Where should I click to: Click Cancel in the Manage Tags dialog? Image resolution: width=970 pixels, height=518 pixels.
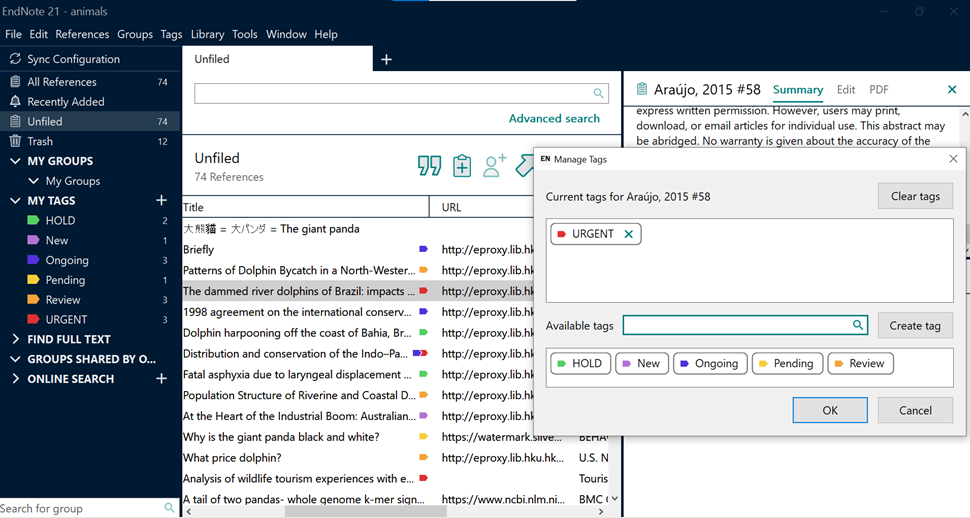915,410
